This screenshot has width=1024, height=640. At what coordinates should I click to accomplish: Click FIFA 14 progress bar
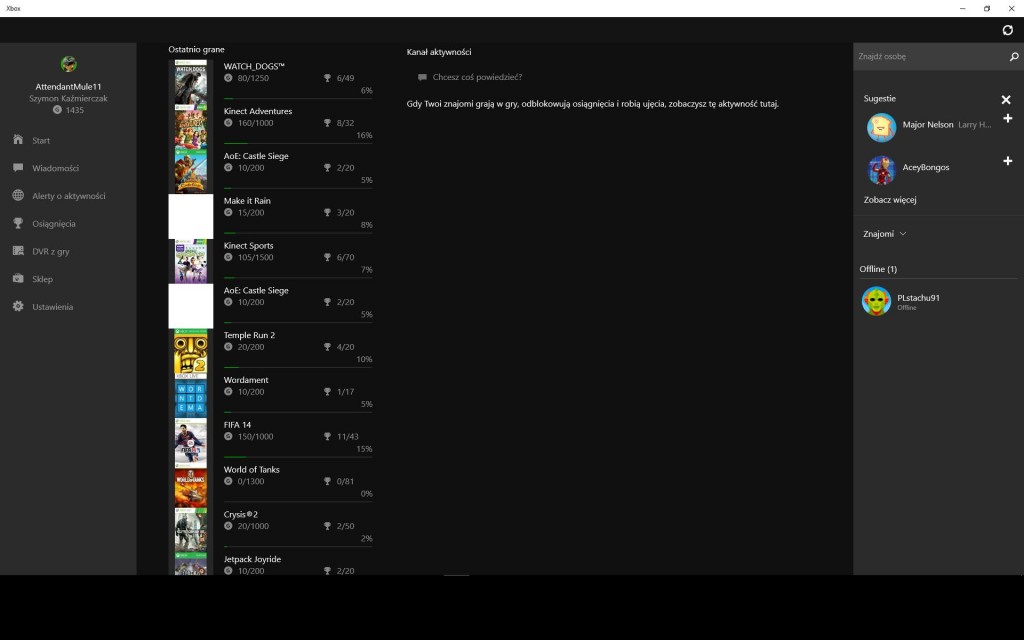pyautogui.click(x=298, y=456)
